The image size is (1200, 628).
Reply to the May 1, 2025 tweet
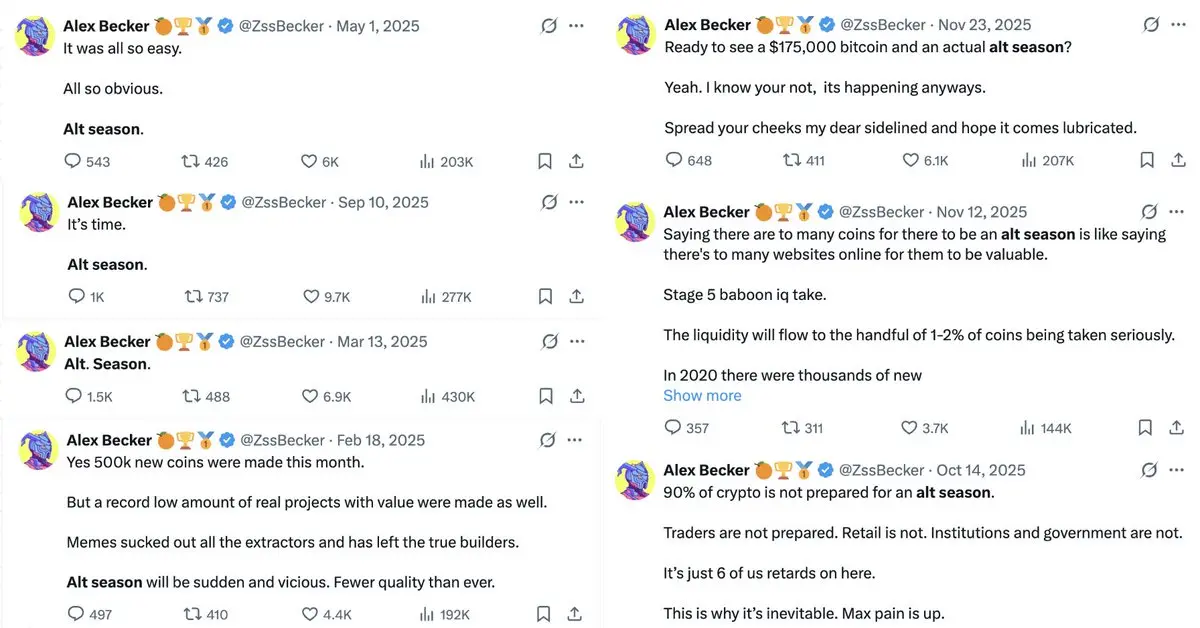pos(87,161)
